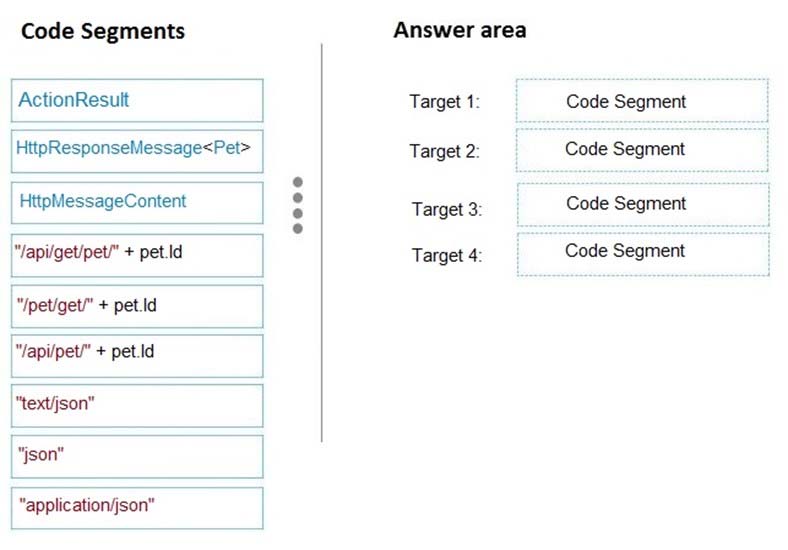788x550 pixels.
Task: Click the "/pet/get/" + pet.Id segment
Action: point(137,307)
